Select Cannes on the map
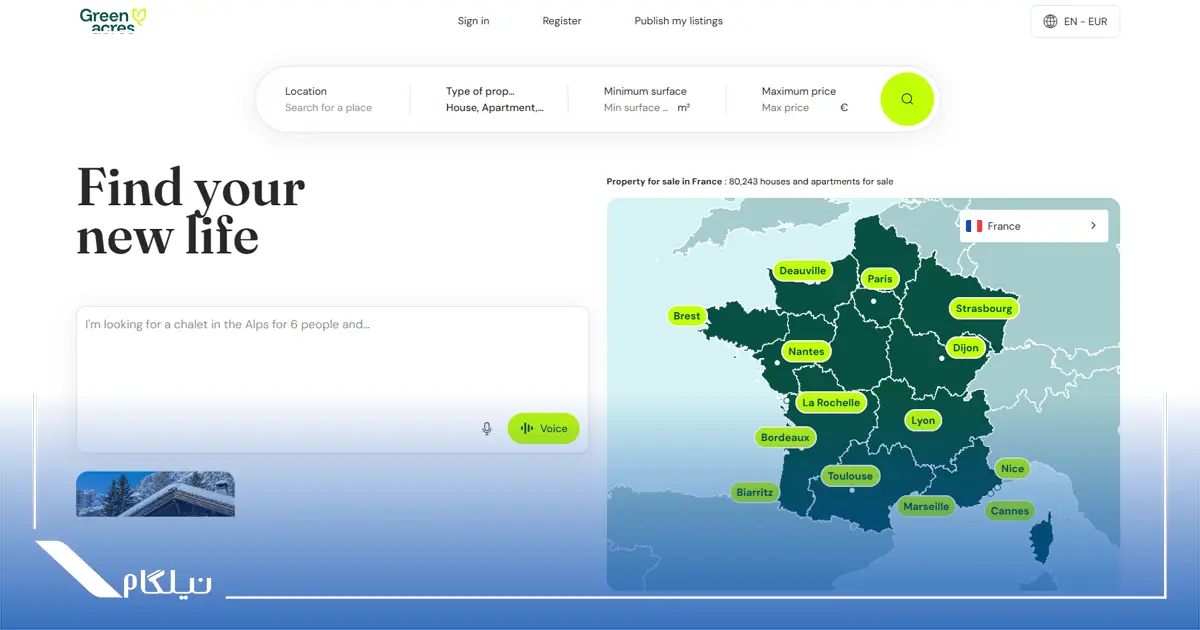The height and width of the screenshot is (630, 1200). [x=1010, y=511]
